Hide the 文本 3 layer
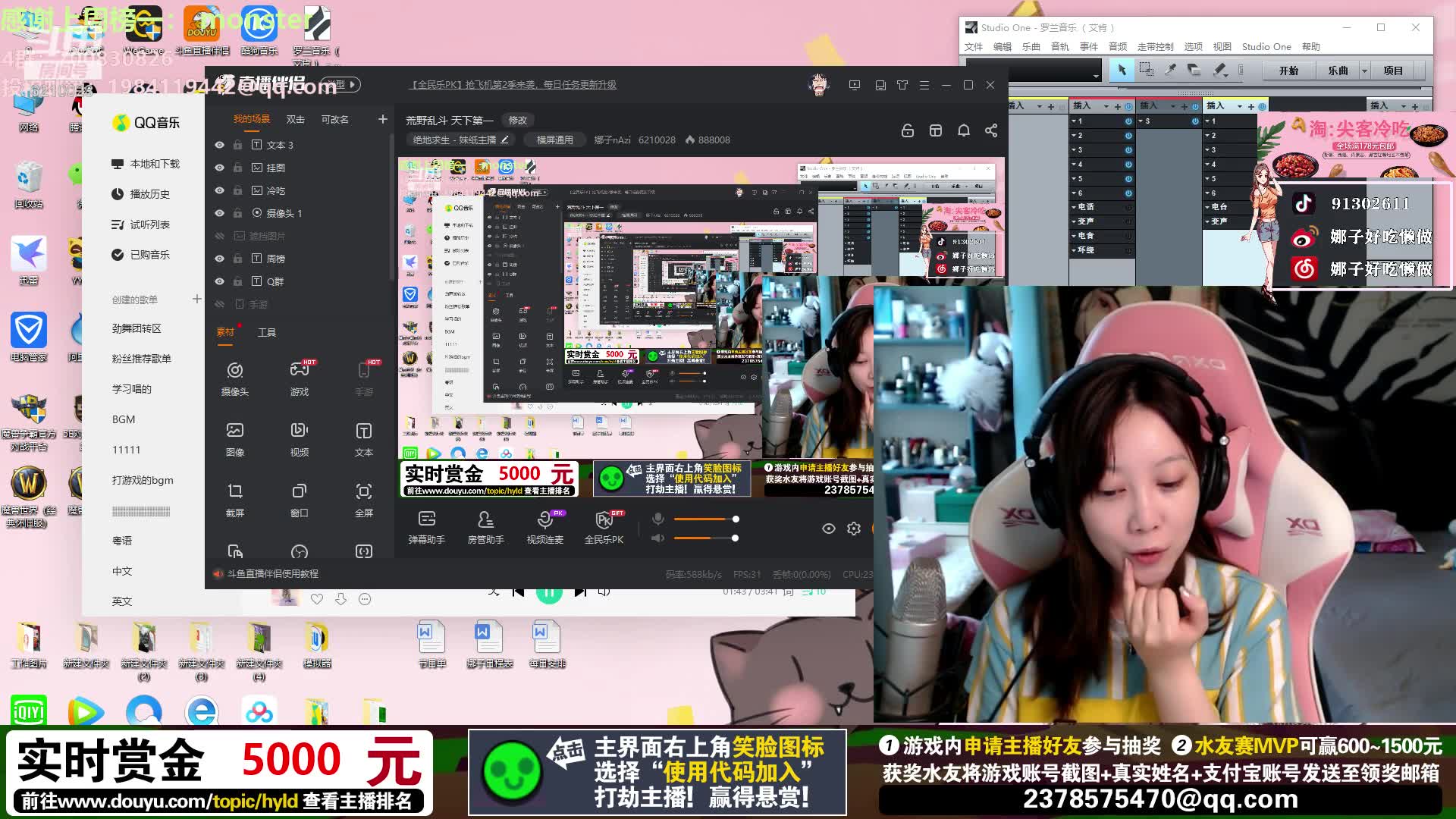Screen dimensions: 1456x819 tap(220, 145)
